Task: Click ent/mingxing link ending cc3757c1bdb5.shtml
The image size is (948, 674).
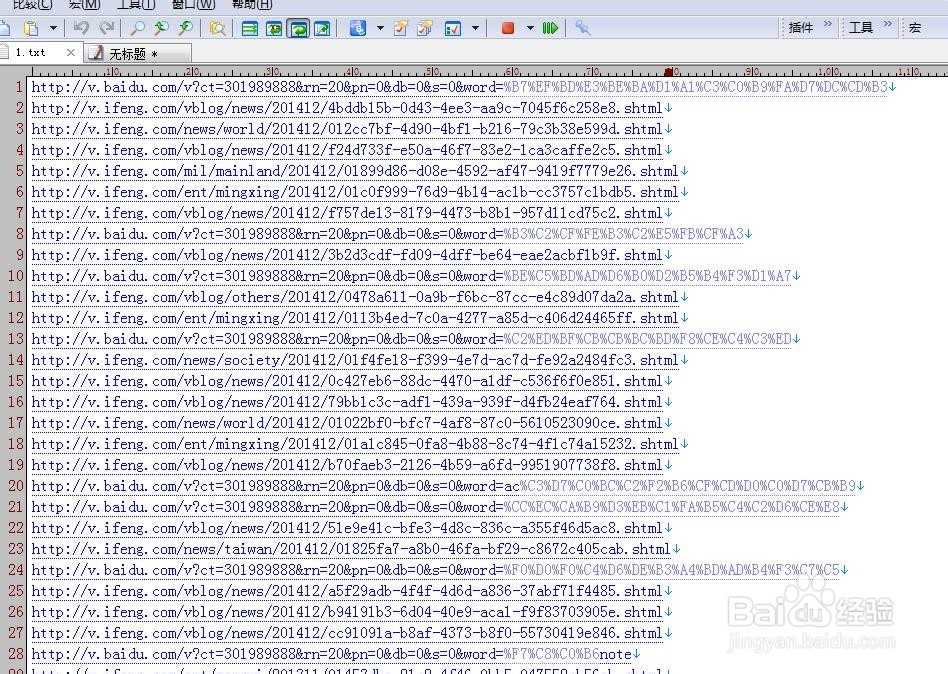Action: pyautogui.click(x=355, y=192)
